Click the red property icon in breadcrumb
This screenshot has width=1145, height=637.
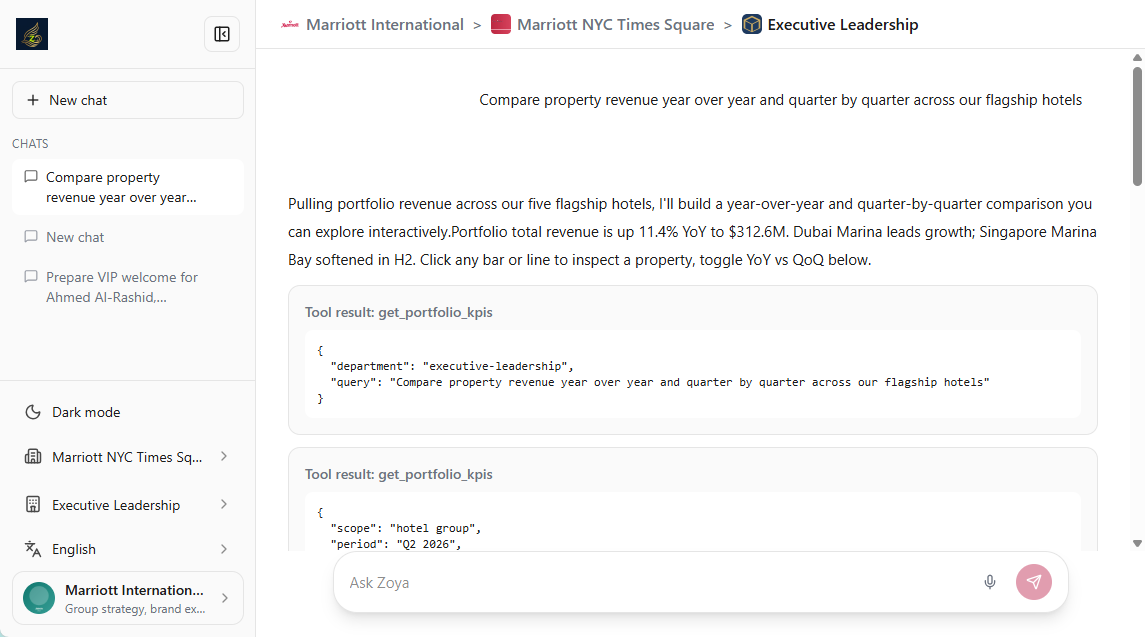tap(501, 24)
